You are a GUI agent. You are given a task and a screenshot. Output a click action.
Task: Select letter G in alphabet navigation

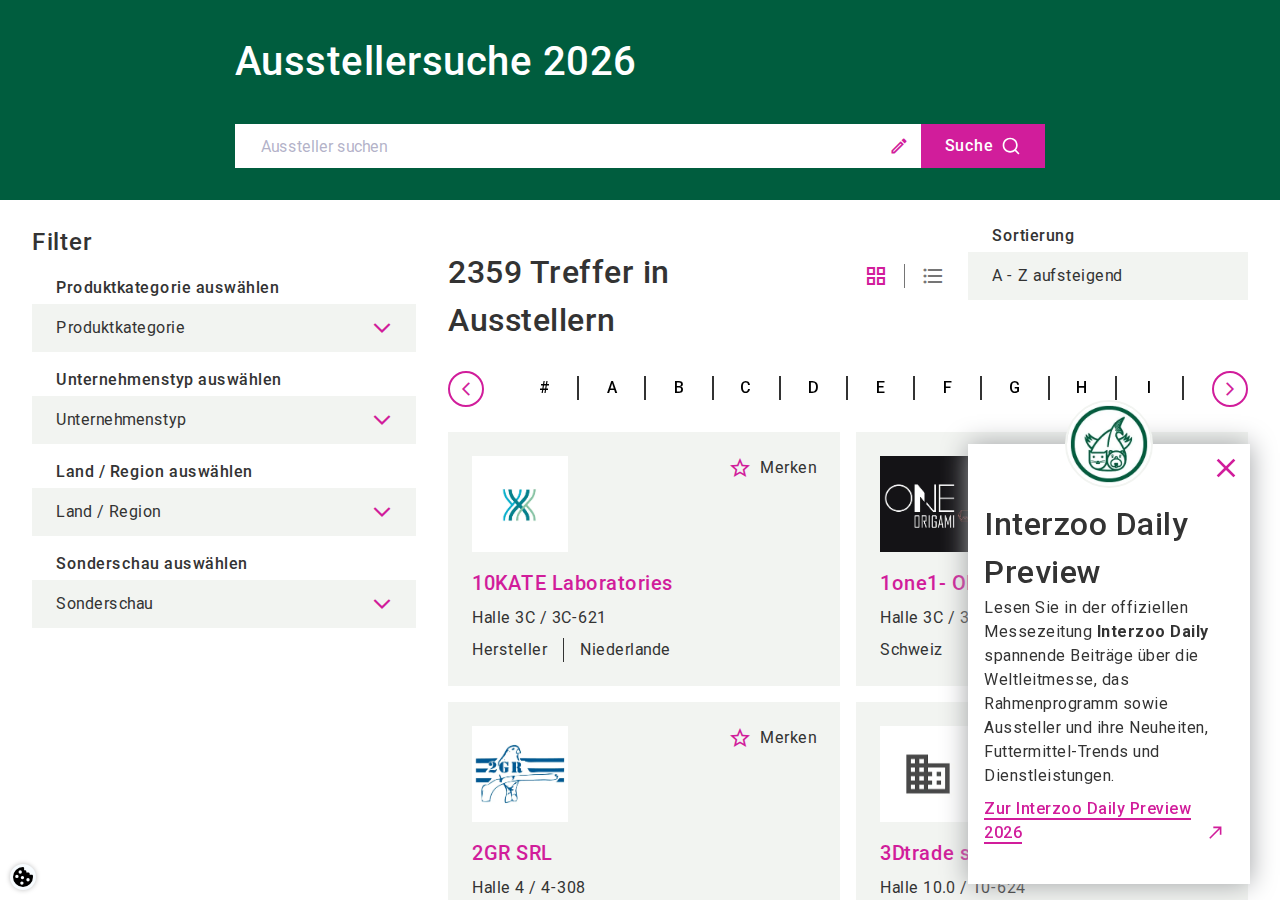coord(1013,387)
